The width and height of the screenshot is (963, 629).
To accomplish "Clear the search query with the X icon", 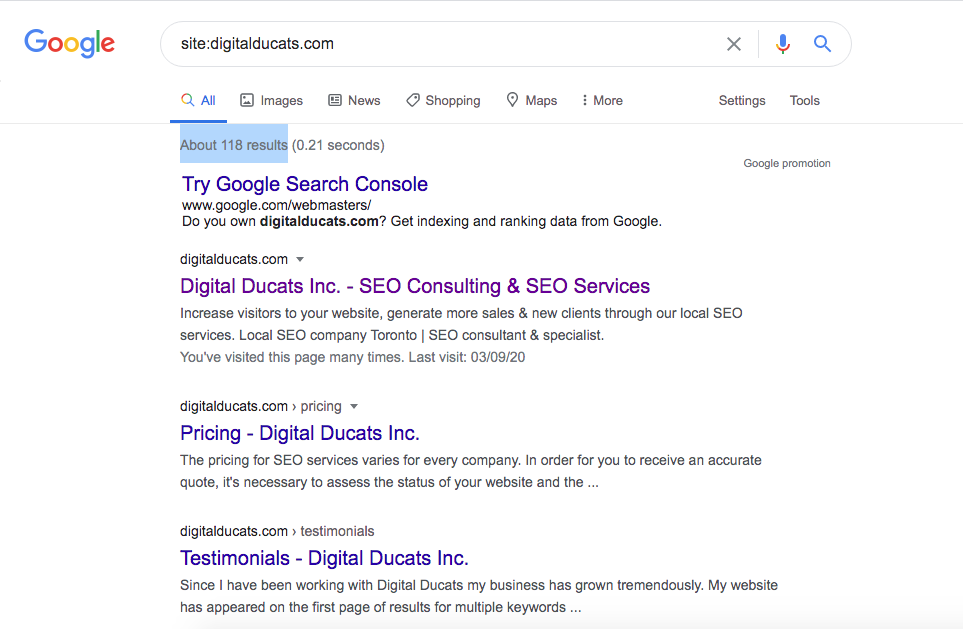I will tap(733, 44).
